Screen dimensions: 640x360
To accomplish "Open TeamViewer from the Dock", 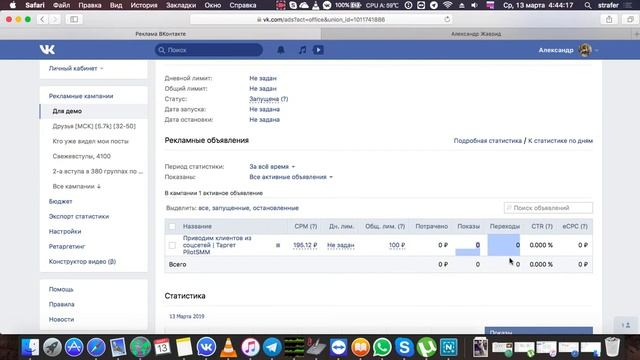I will click(338, 347).
